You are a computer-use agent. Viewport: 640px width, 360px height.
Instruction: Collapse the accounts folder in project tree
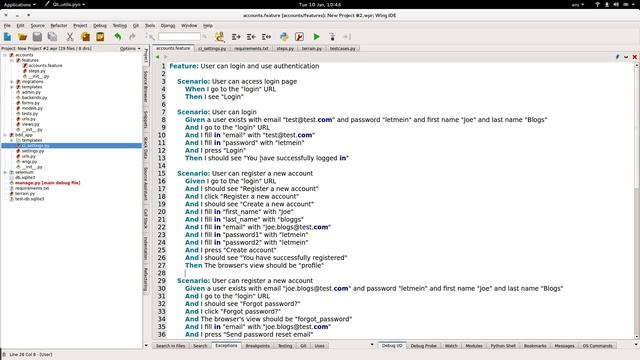[5, 55]
